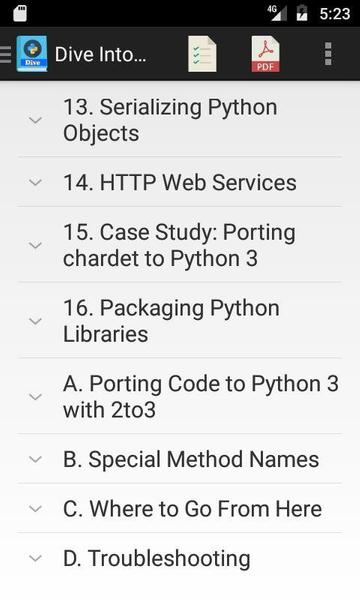This screenshot has width=360, height=600.
Task: Expand the 14. HTTP Web Services chevron
Action: pyautogui.click(x=36, y=182)
